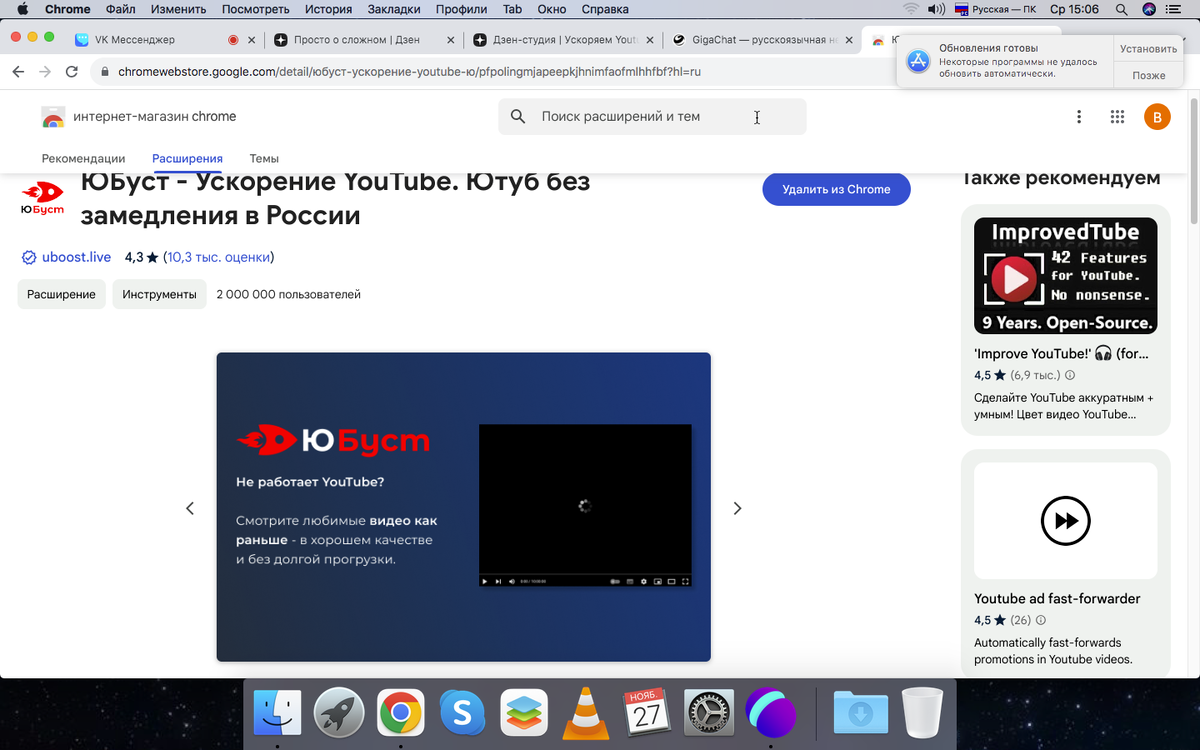Click fast-forwarder thumbnail image
Screen dimensions: 1200x750
[1066, 520]
